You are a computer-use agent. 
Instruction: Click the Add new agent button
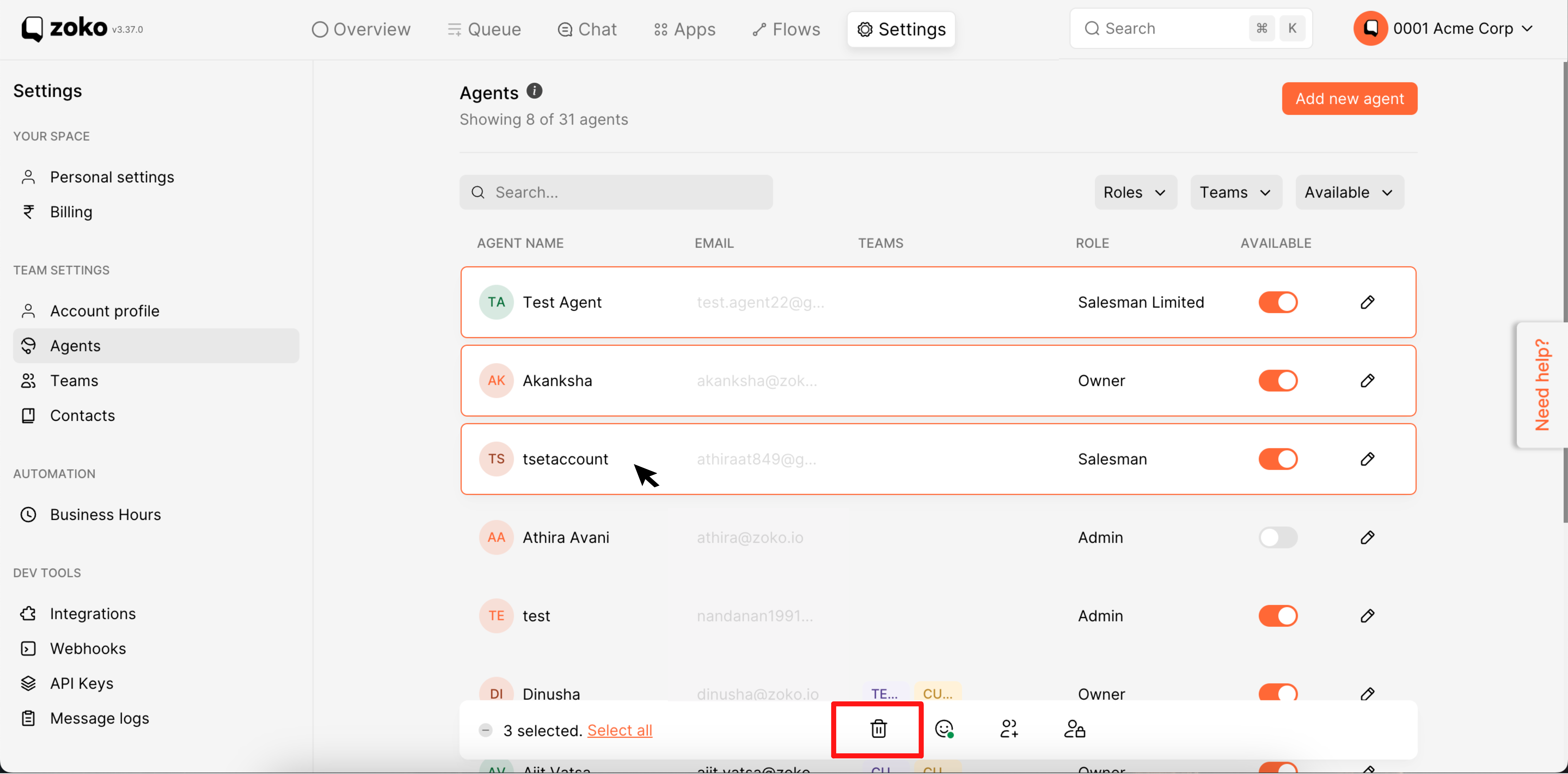1349,99
